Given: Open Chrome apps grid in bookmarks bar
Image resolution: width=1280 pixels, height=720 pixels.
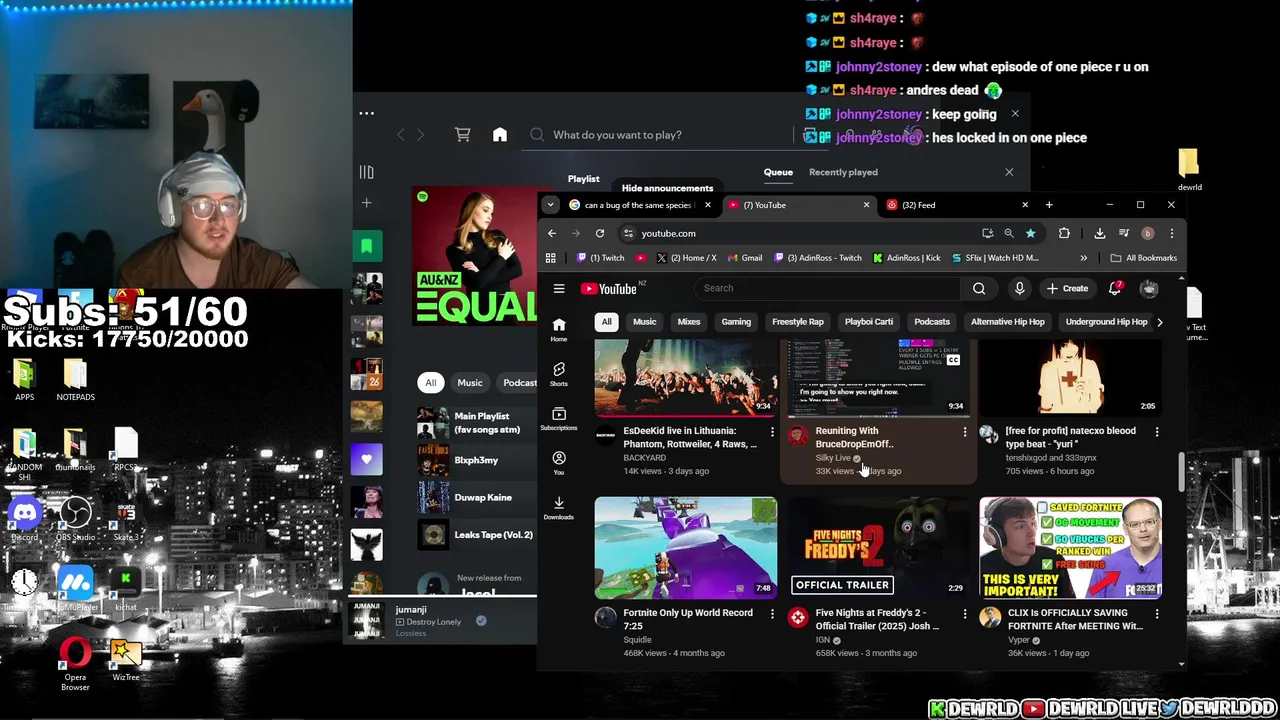Looking at the screenshot, I should click(x=550, y=258).
